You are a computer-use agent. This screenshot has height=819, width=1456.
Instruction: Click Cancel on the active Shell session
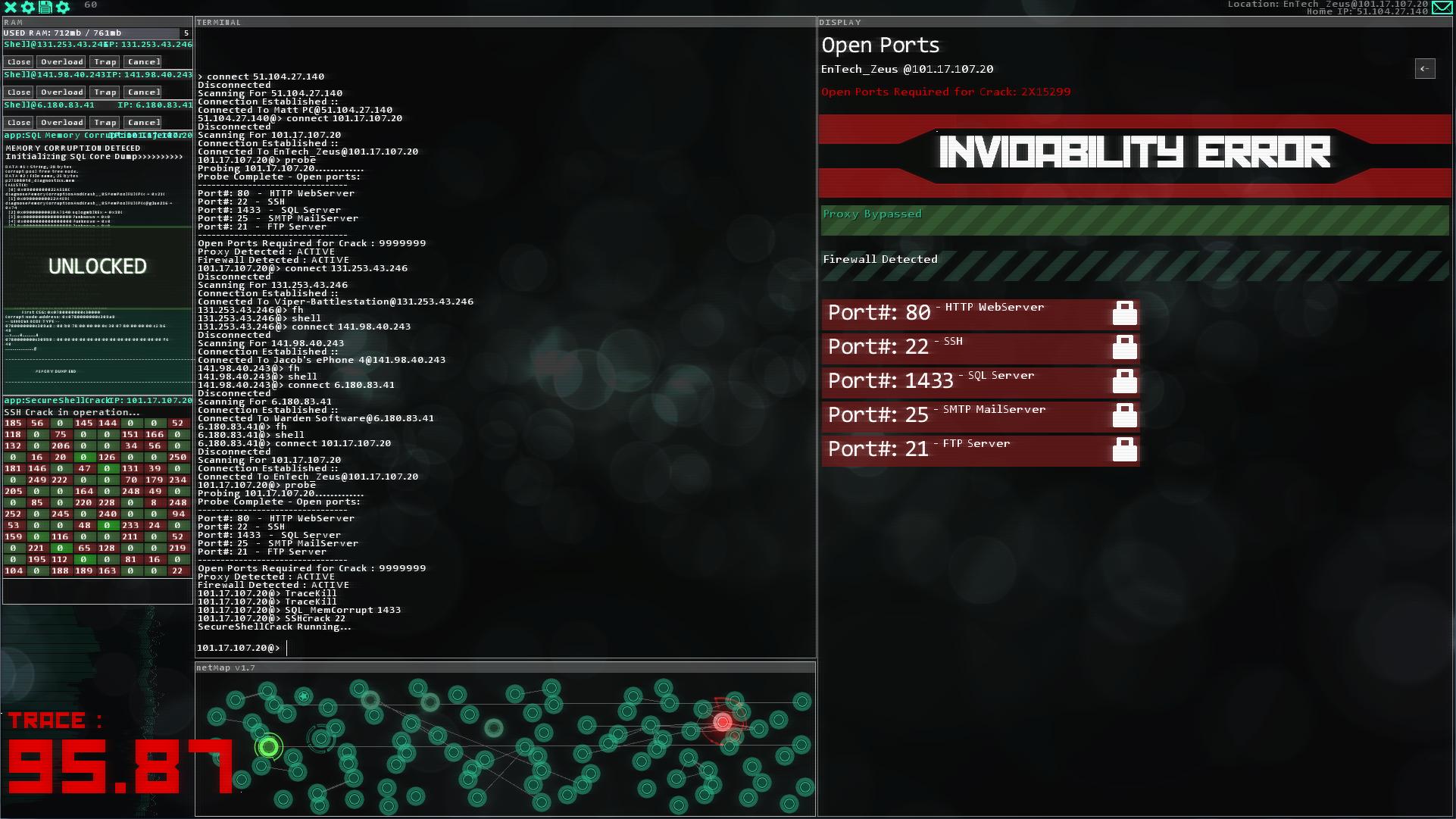coord(144,122)
